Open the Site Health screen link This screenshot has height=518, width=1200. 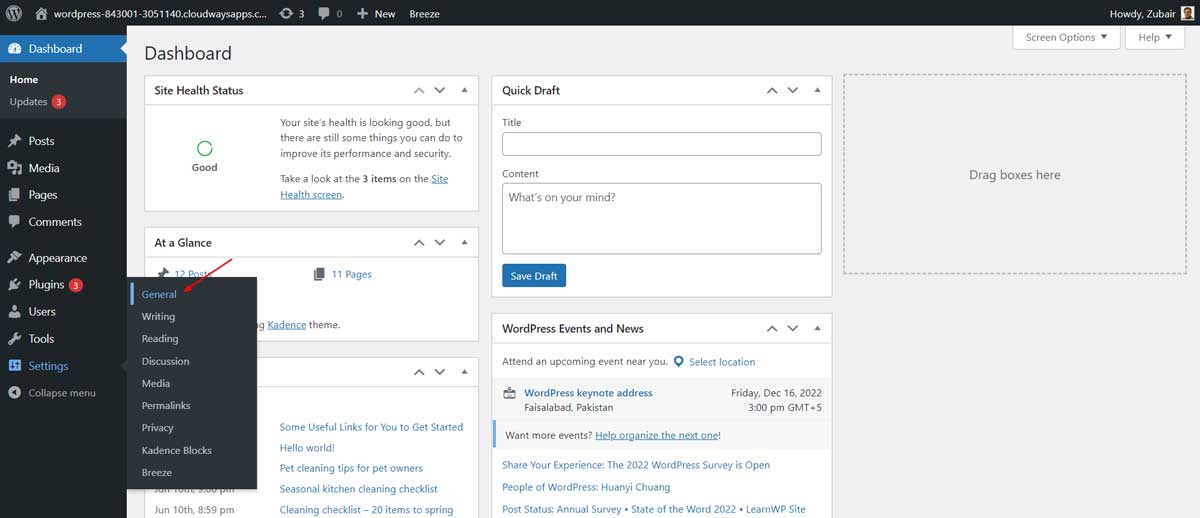(364, 187)
